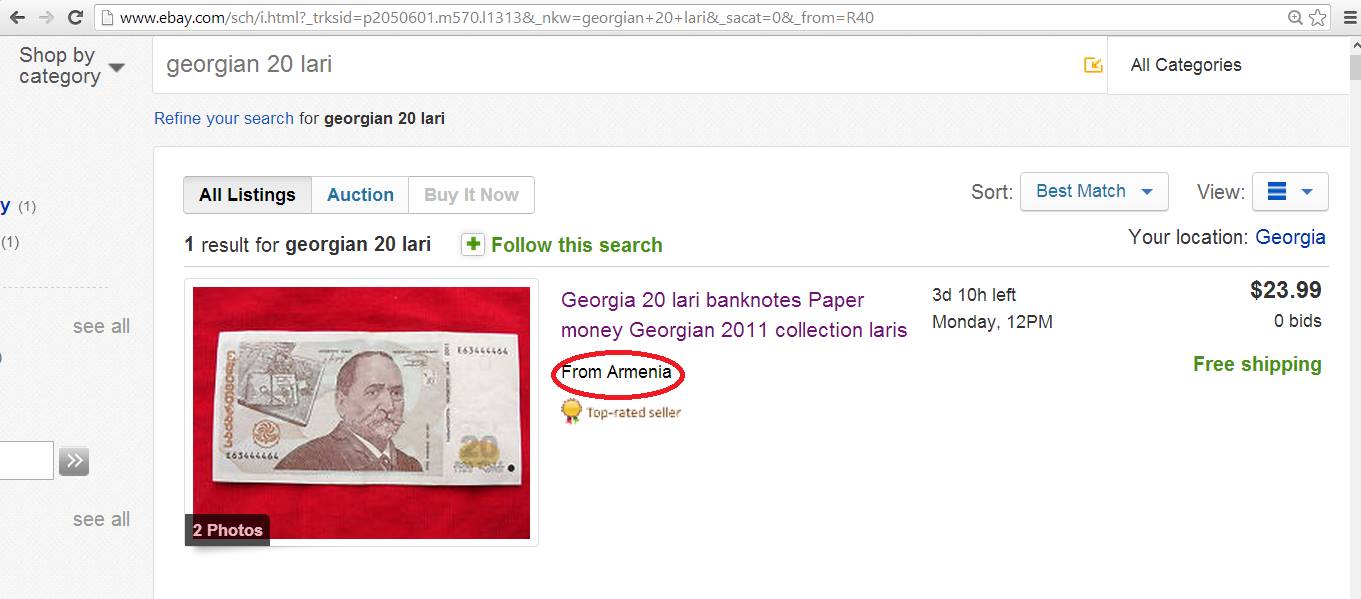The width and height of the screenshot is (1361, 599).
Task: Open the View layout dropdown
Action: point(1290,191)
